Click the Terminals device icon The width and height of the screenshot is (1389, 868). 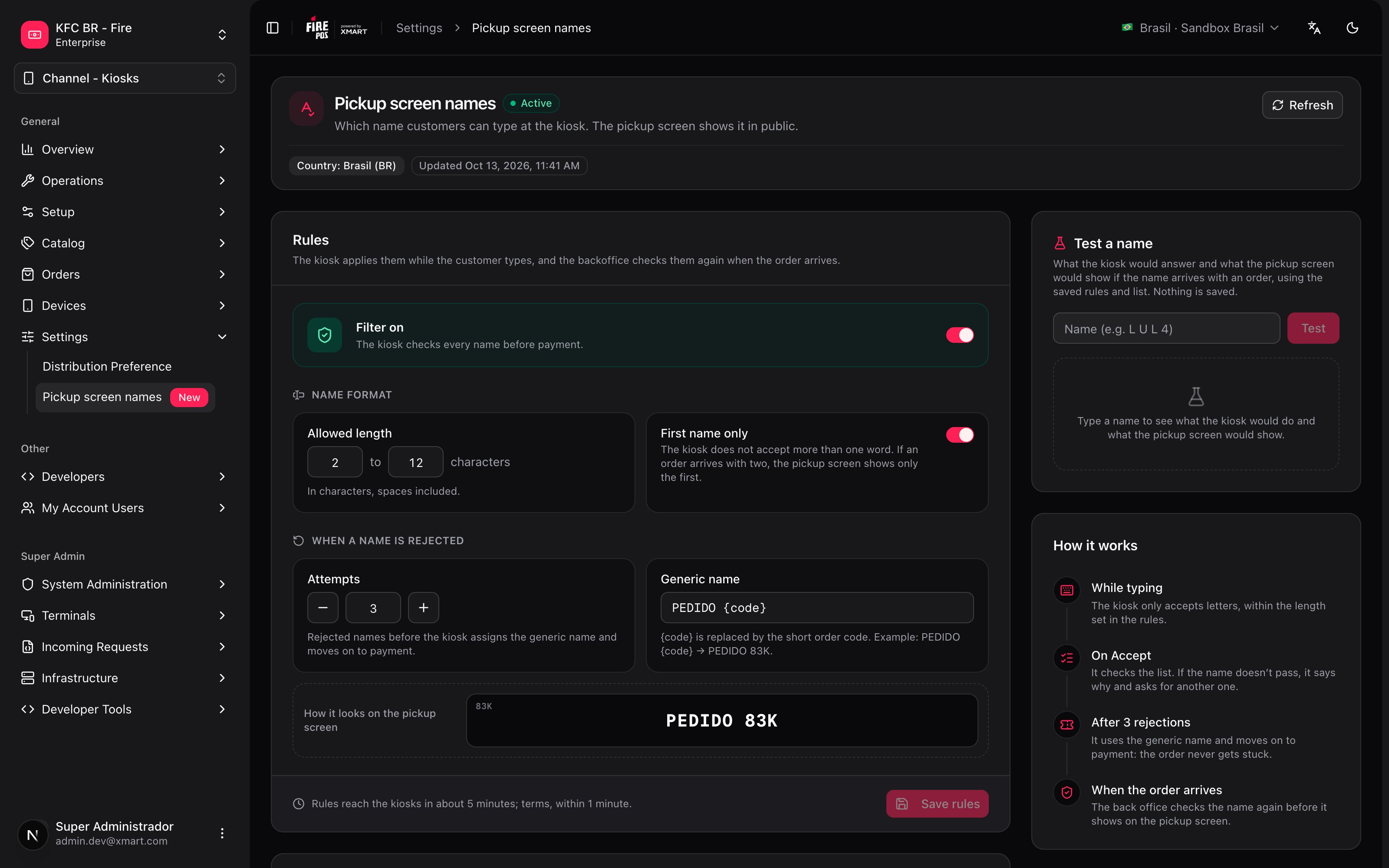(27, 615)
